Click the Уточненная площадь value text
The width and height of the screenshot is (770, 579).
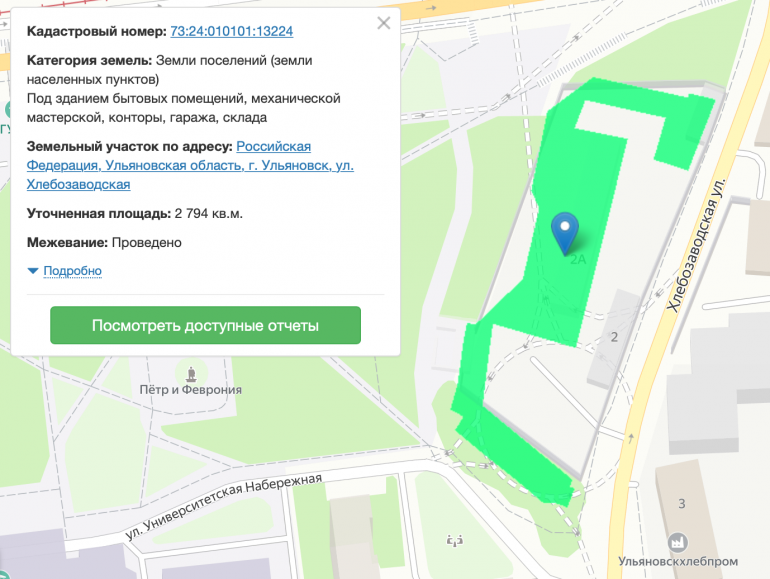pos(208,213)
